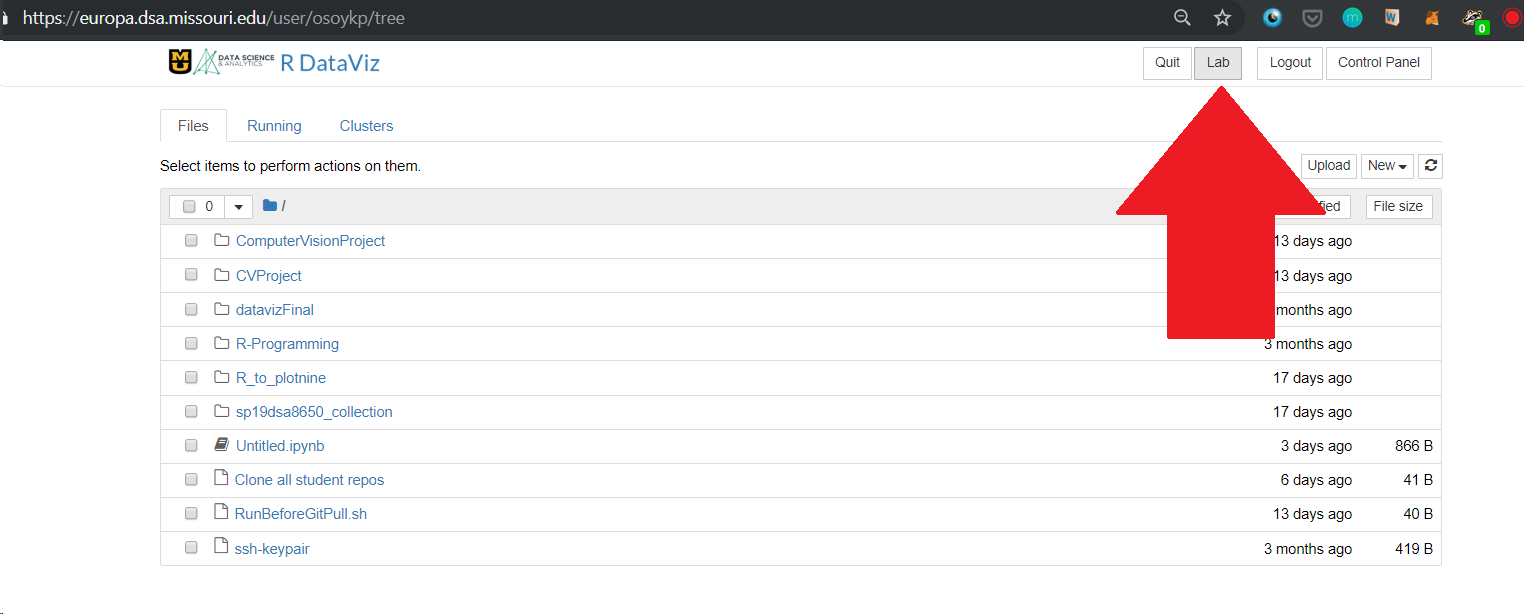This screenshot has height=614, width=1524.
Task: Click the Pocket extension icon
Action: (x=1312, y=18)
